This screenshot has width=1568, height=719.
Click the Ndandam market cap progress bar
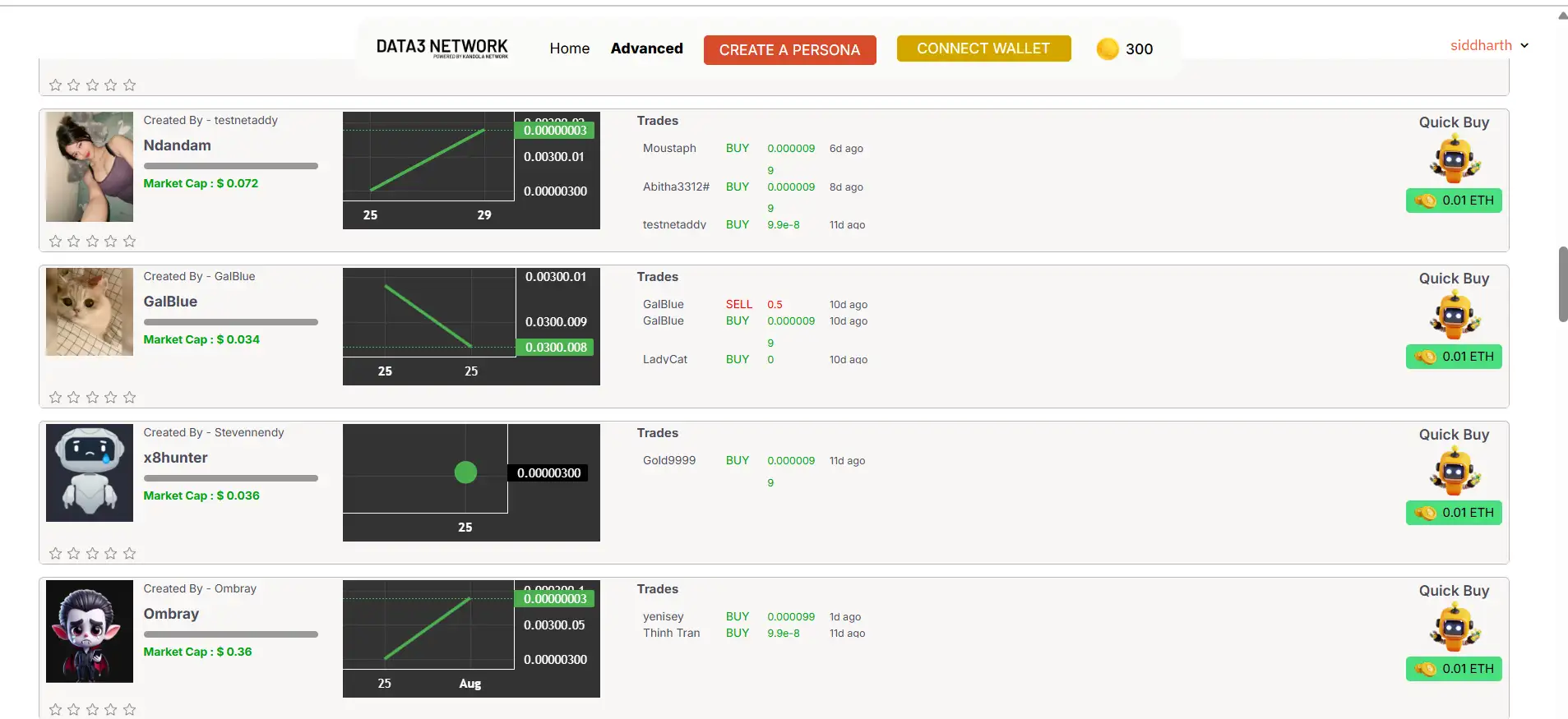(230, 166)
